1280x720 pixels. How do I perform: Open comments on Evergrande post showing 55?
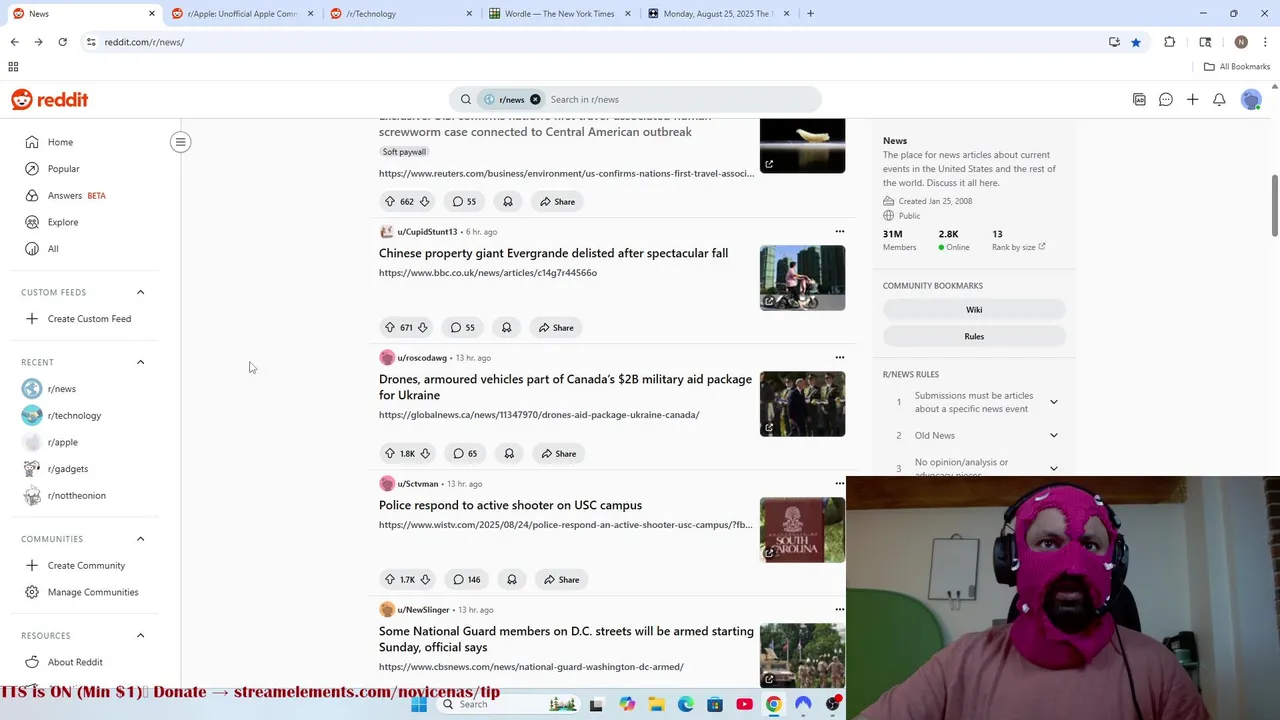click(x=462, y=327)
